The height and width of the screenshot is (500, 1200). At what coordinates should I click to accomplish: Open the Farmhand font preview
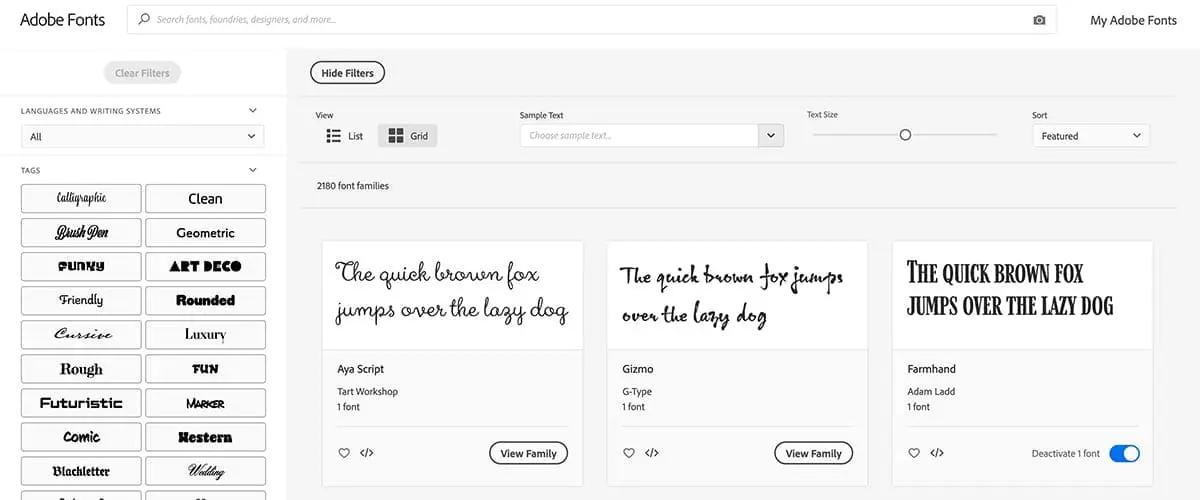pos(1022,295)
